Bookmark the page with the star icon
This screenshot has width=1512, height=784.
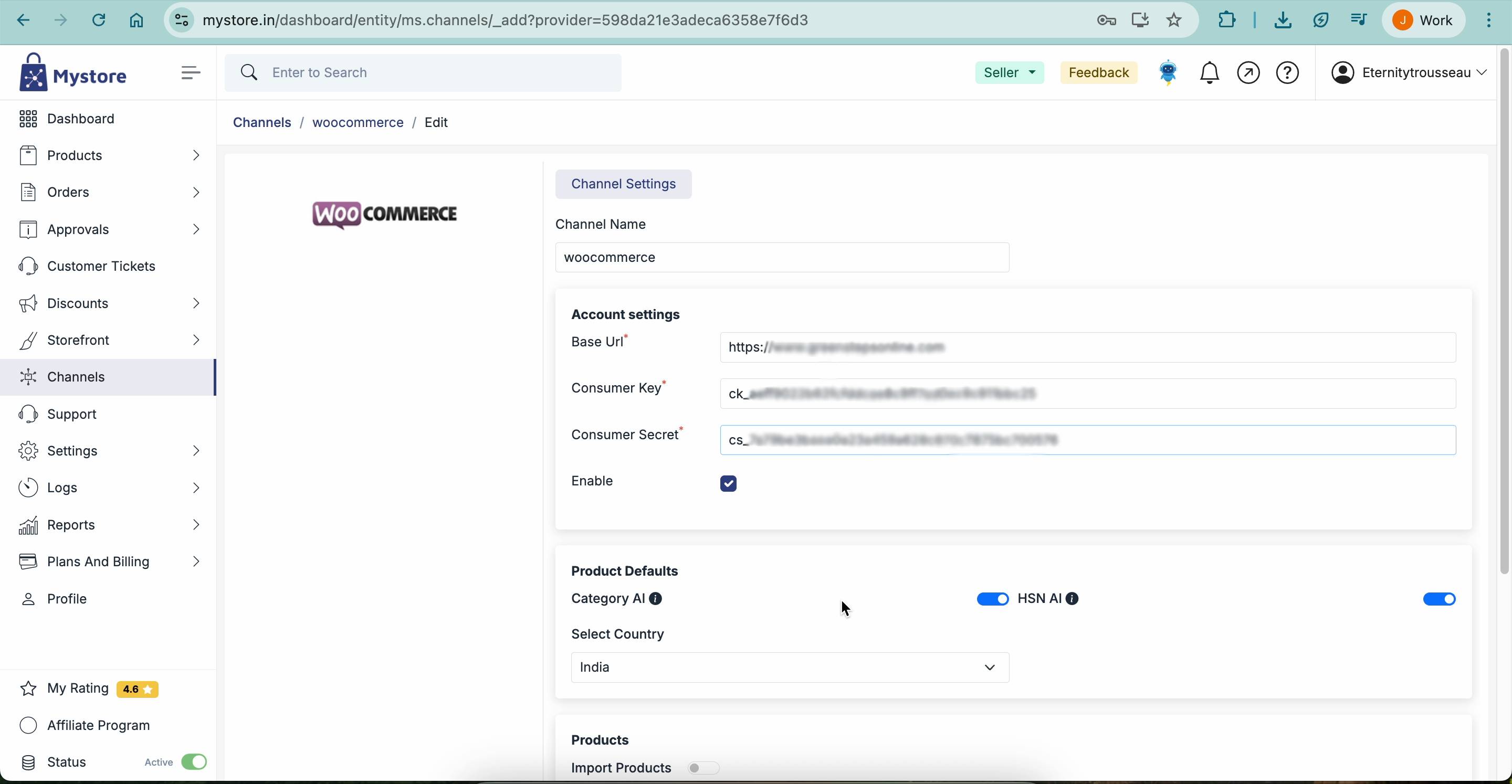click(1174, 20)
